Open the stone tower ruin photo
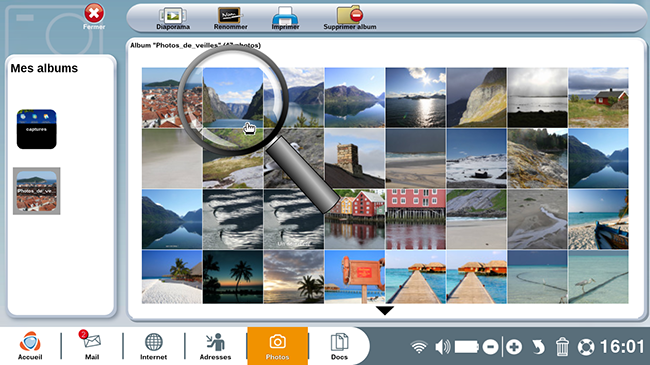Screen dimensions: 650x365 [355, 158]
